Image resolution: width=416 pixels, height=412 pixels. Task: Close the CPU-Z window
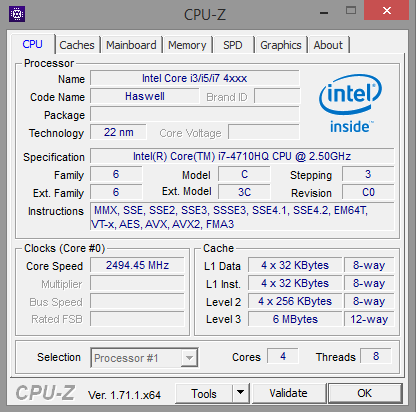pyautogui.click(x=386, y=11)
